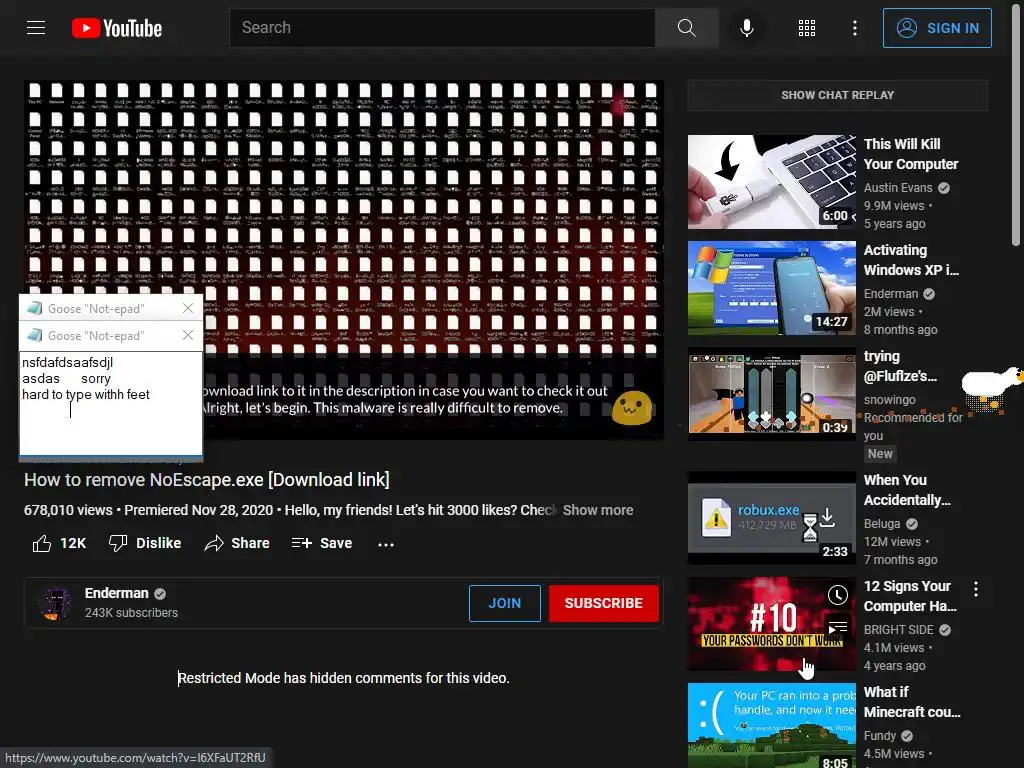Expand description with Show more
1024x768 pixels.
598,510
